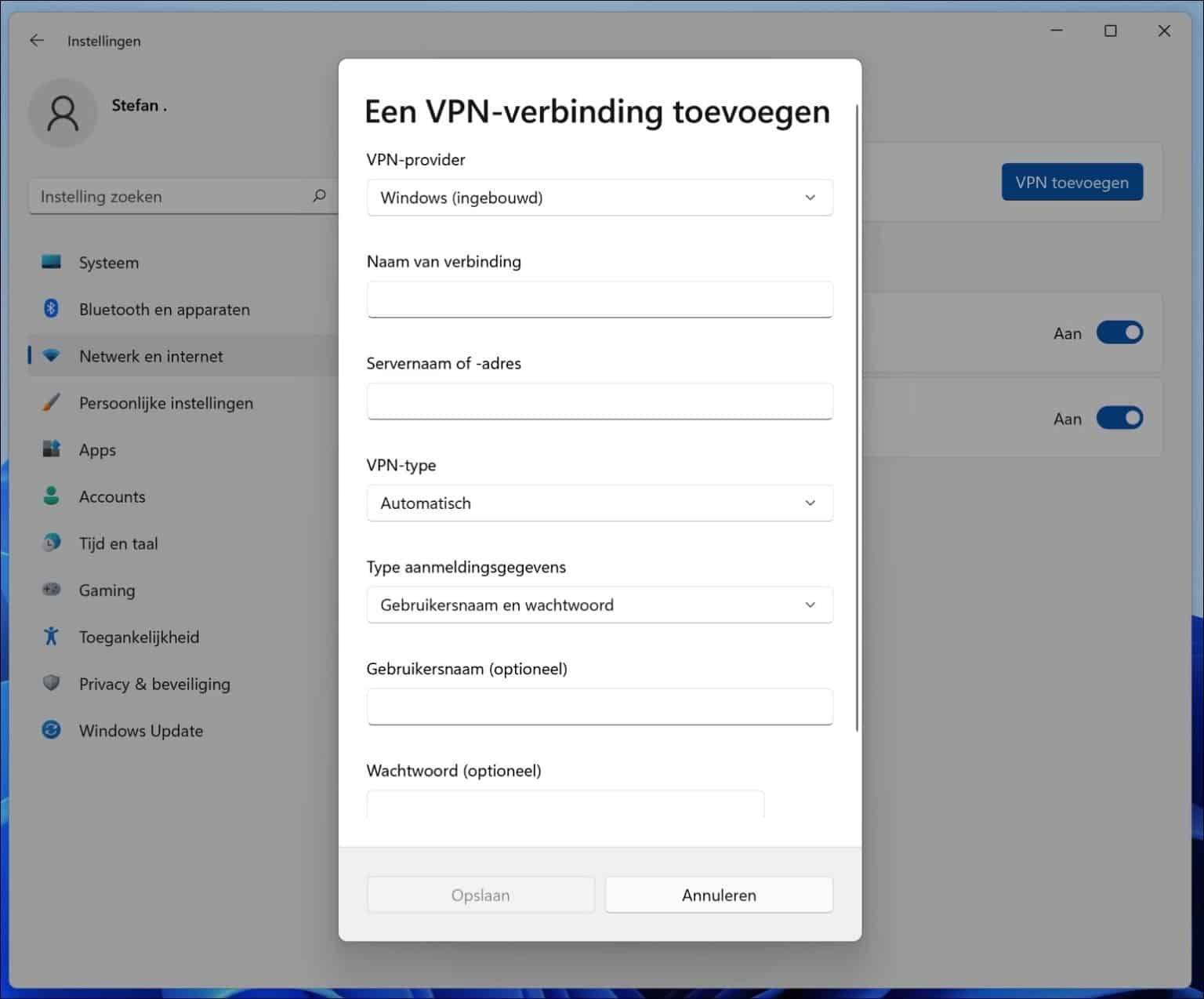This screenshot has height=999, width=1204.
Task: Click the Netwerk en internet icon
Action: coord(52,355)
